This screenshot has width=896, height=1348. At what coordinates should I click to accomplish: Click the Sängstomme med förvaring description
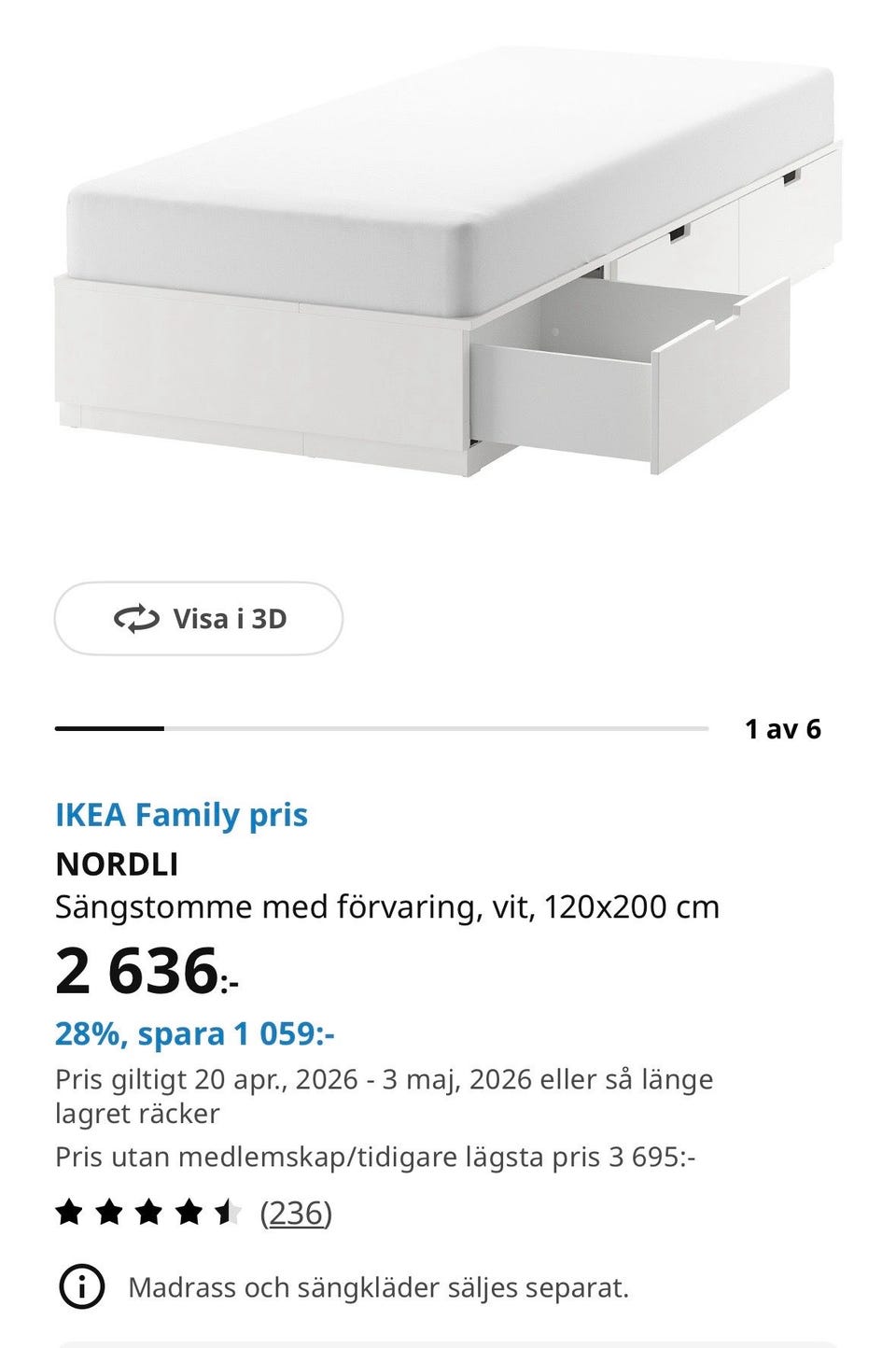387,907
